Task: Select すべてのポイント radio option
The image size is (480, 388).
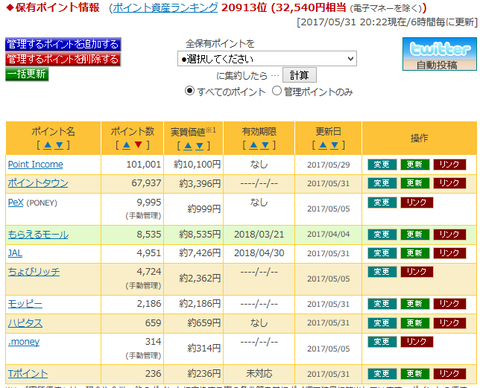Action: pos(189,91)
